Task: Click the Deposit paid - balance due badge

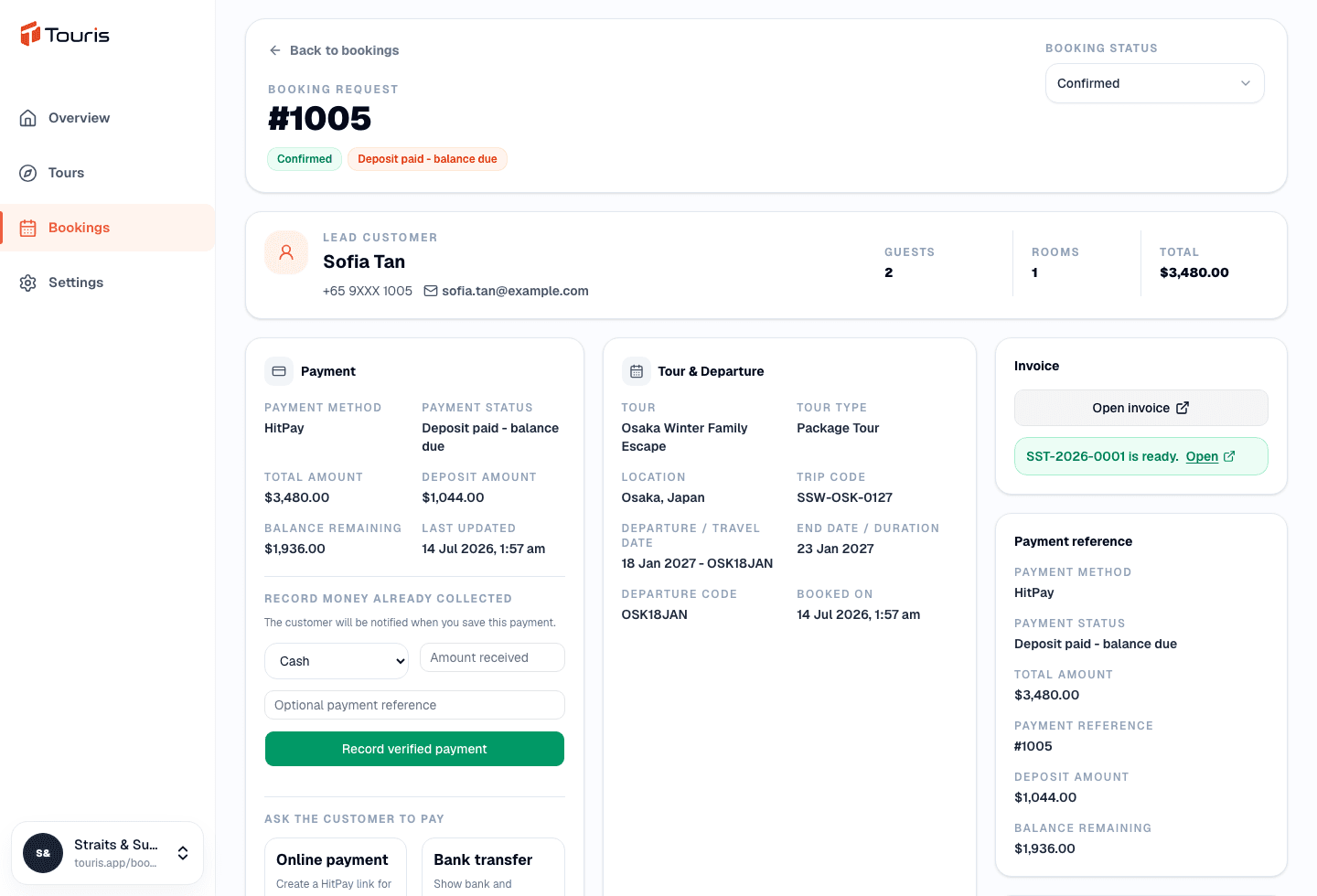Action: click(427, 159)
